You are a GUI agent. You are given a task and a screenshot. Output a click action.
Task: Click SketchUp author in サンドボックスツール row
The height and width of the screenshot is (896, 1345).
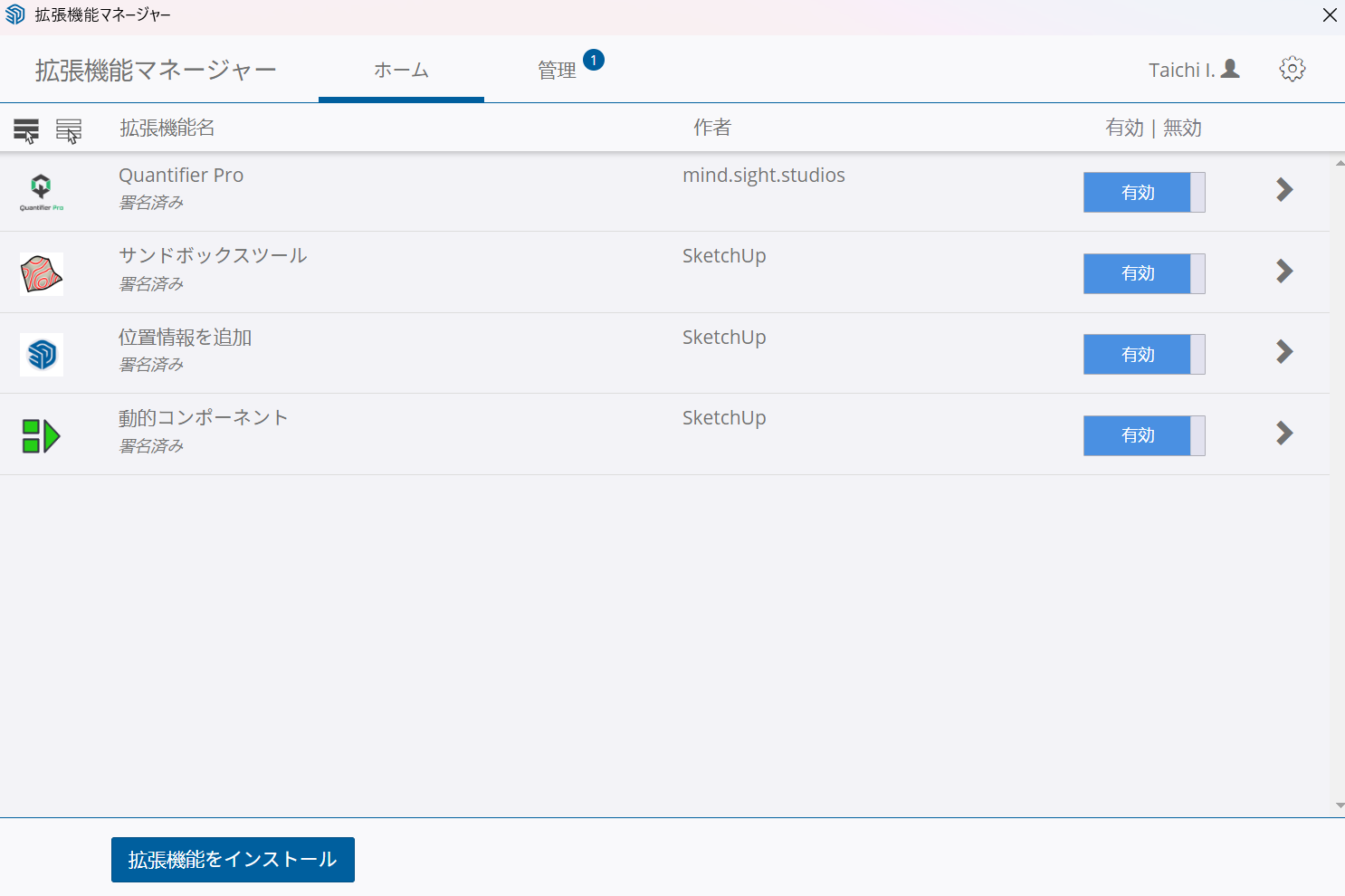coord(724,256)
